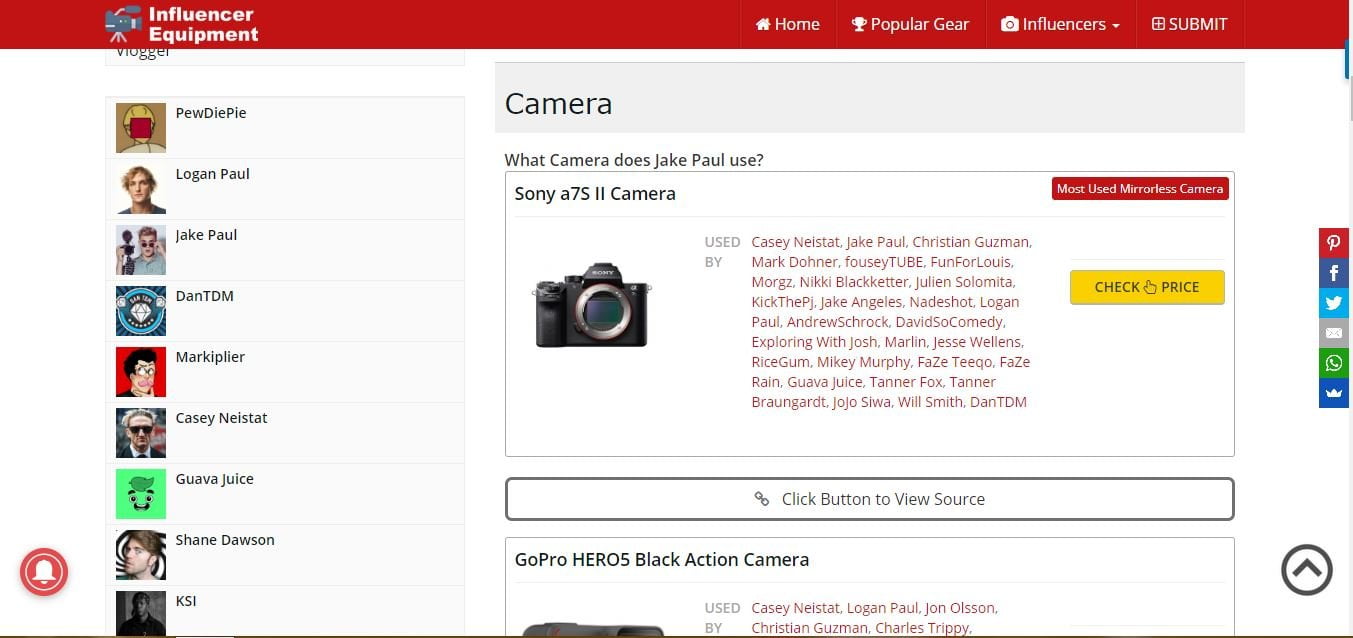Click Julien Solomita in used-by list

pos(963,282)
